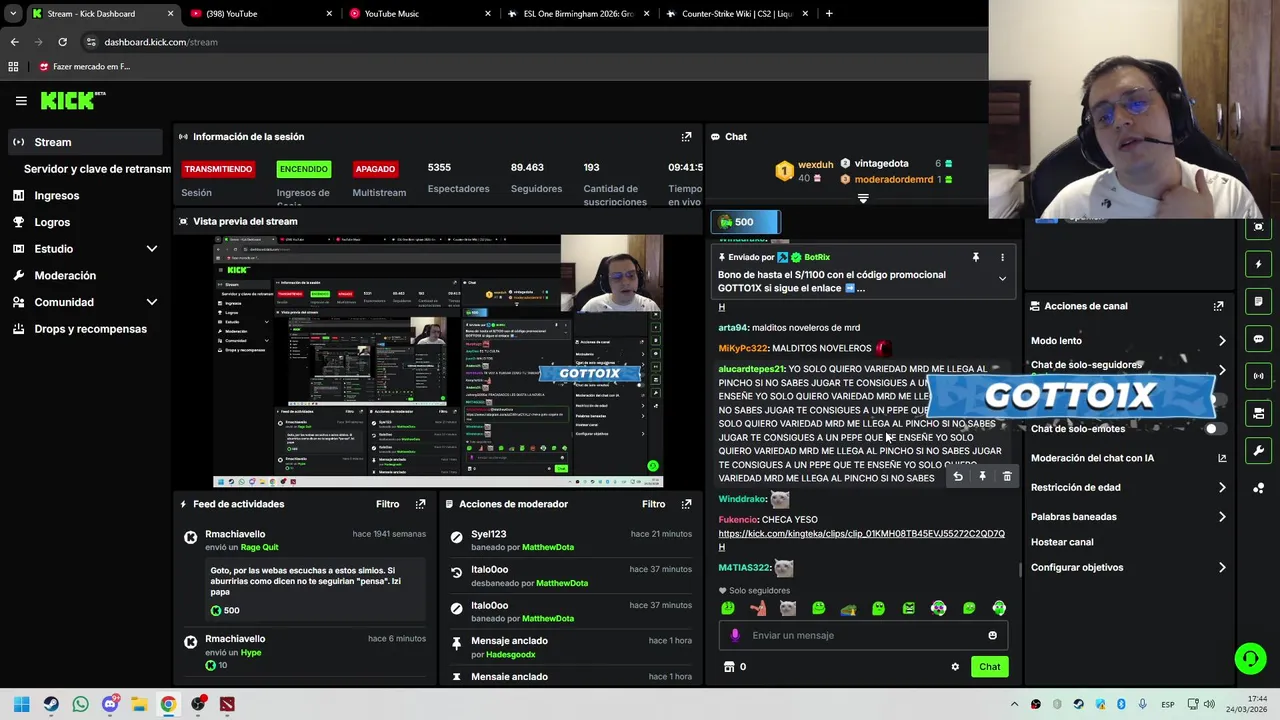Delete alucardtepes21's chat message
The height and width of the screenshot is (720, 1280).
coord(1007,477)
